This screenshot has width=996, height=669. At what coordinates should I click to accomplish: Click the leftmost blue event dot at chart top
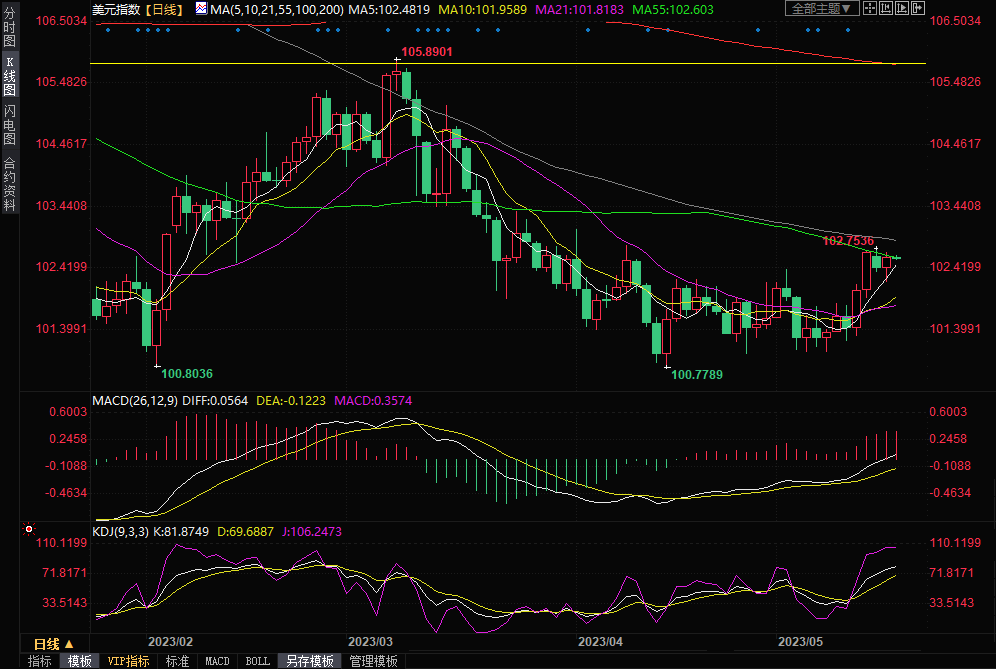(x=107, y=29)
